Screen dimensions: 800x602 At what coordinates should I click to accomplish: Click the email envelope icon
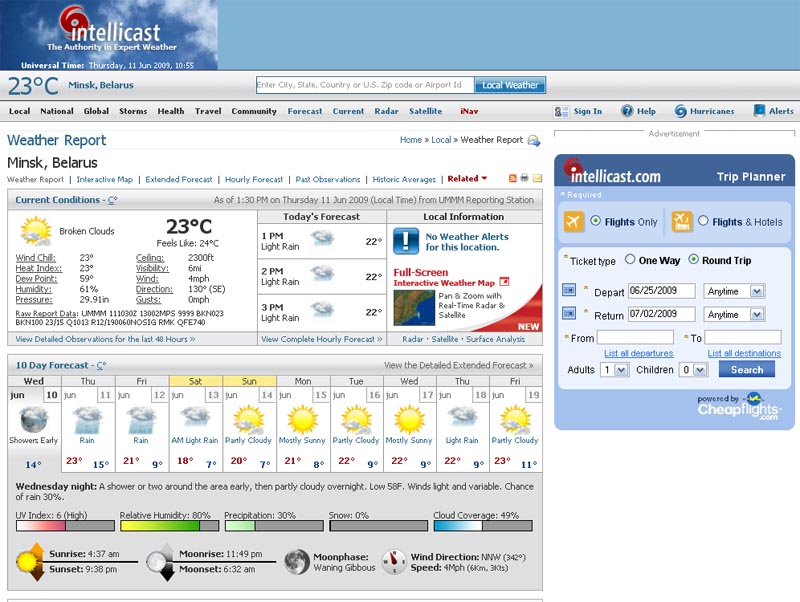coord(537,178)
